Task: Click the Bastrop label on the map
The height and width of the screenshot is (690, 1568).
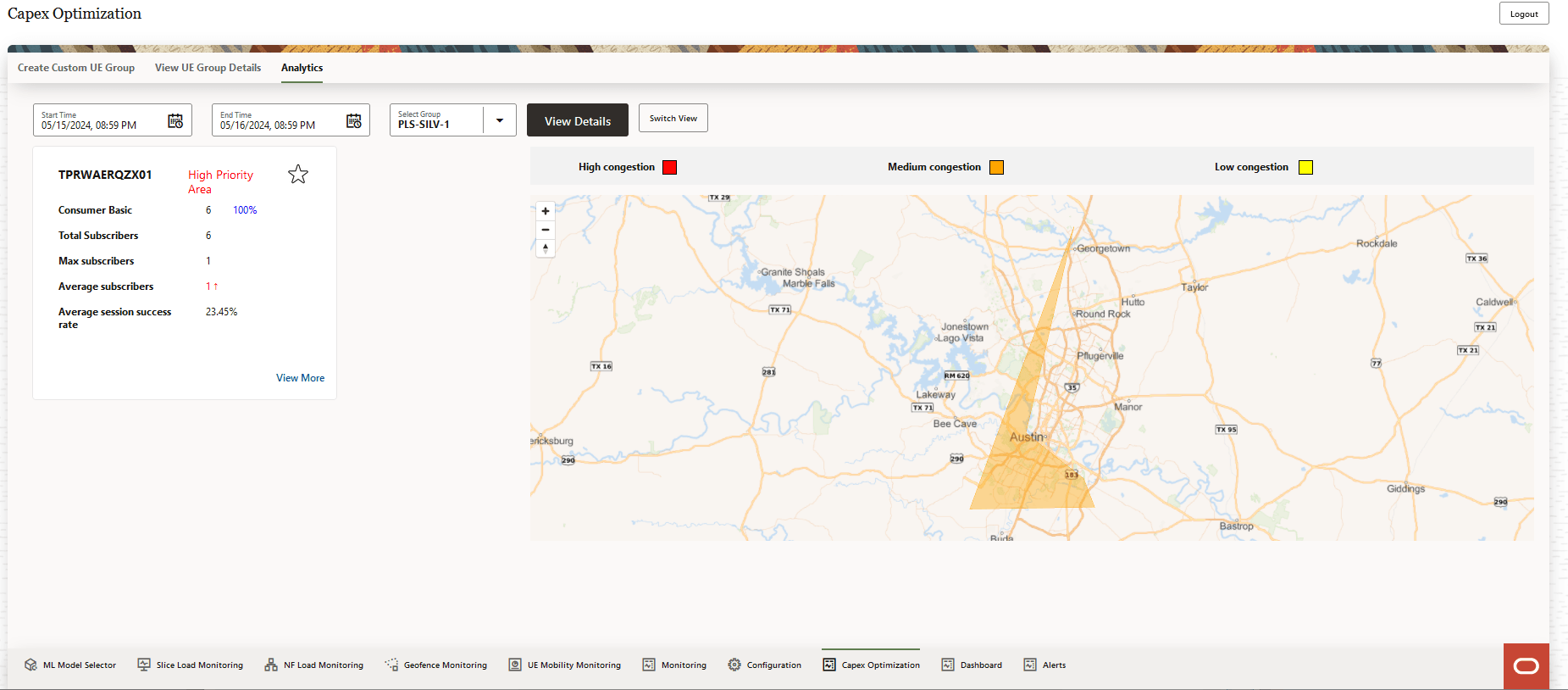Action: pos(1237,526)
